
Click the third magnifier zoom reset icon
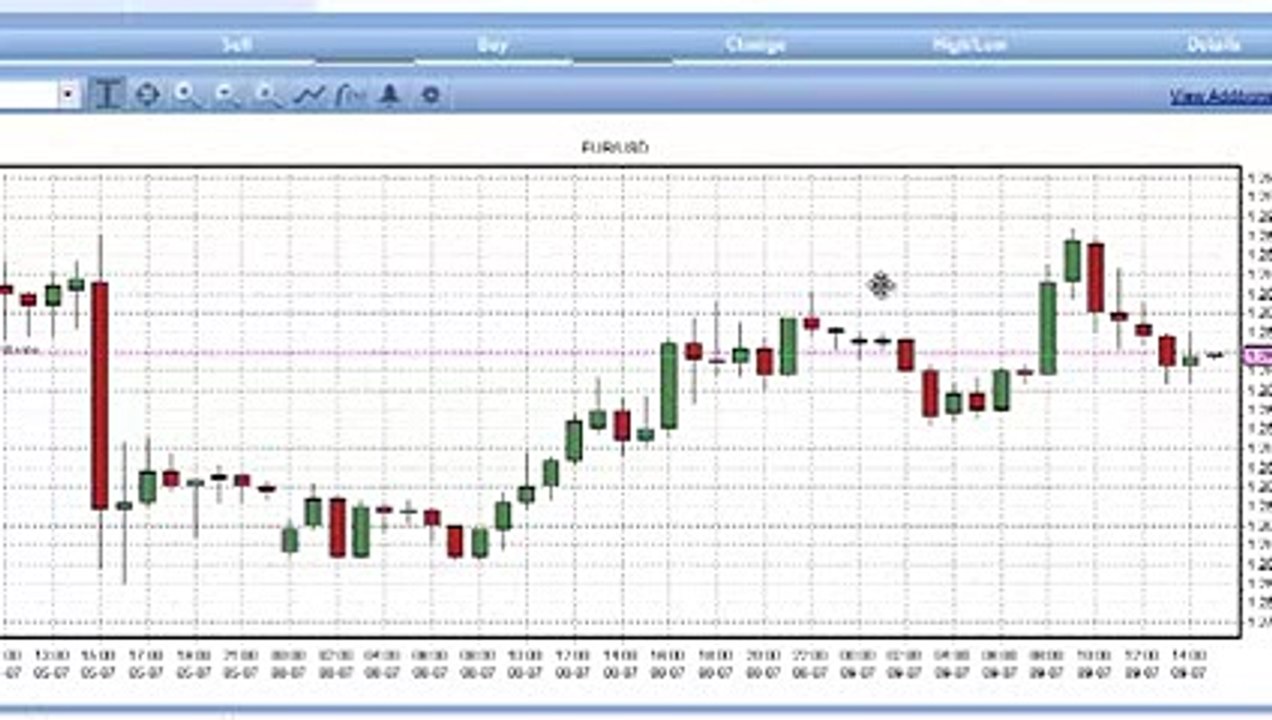[267, 95]
